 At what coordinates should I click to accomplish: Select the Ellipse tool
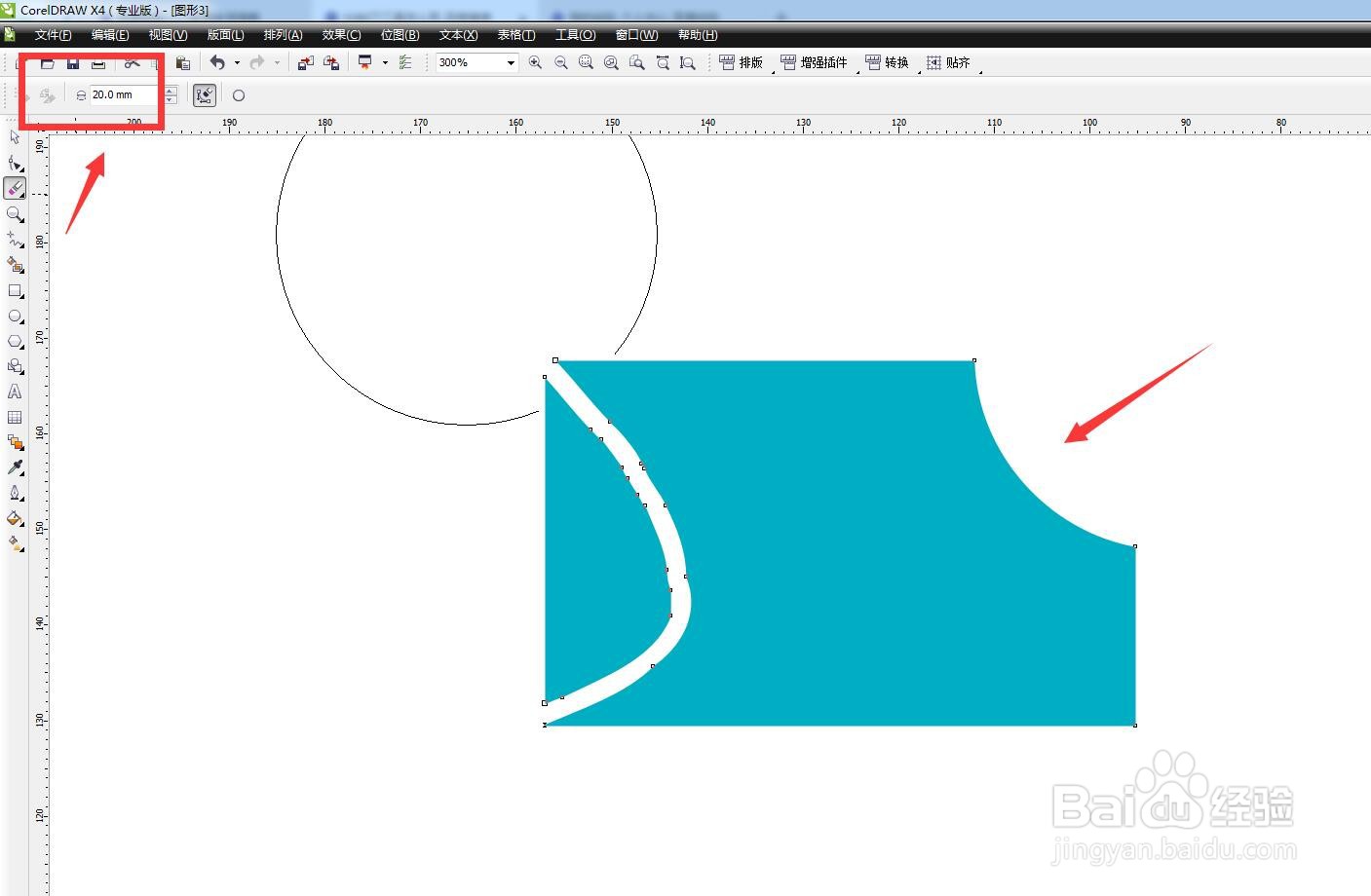point(15,316)
